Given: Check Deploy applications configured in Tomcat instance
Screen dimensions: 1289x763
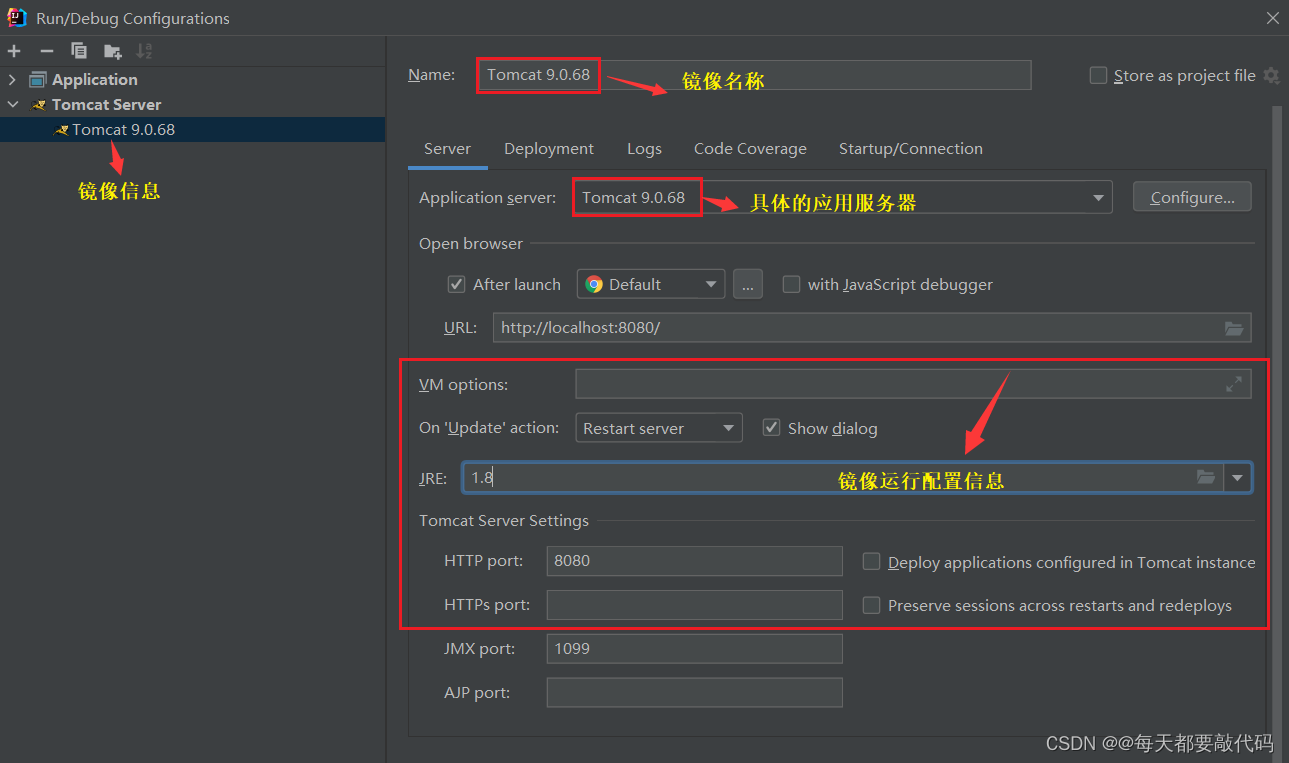Looking at the screenshot, I should pos(871,562).
